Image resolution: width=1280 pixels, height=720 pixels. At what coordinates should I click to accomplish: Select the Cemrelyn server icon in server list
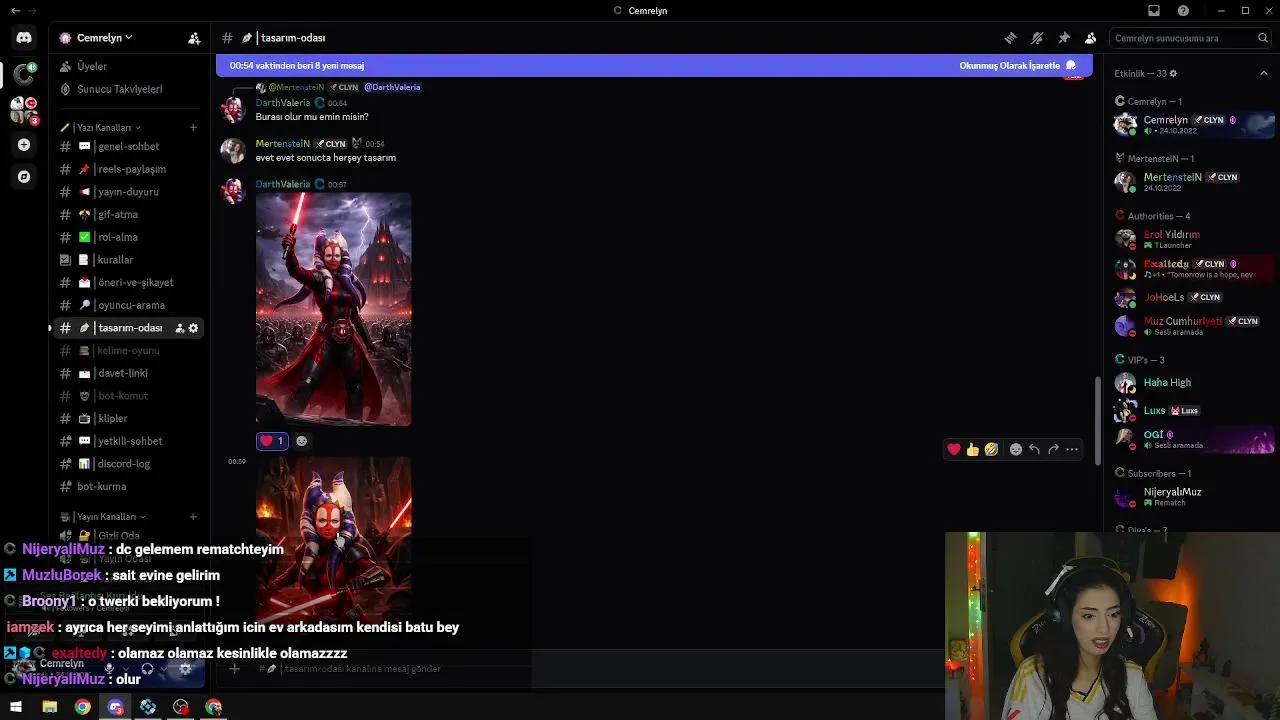point(24,74)
